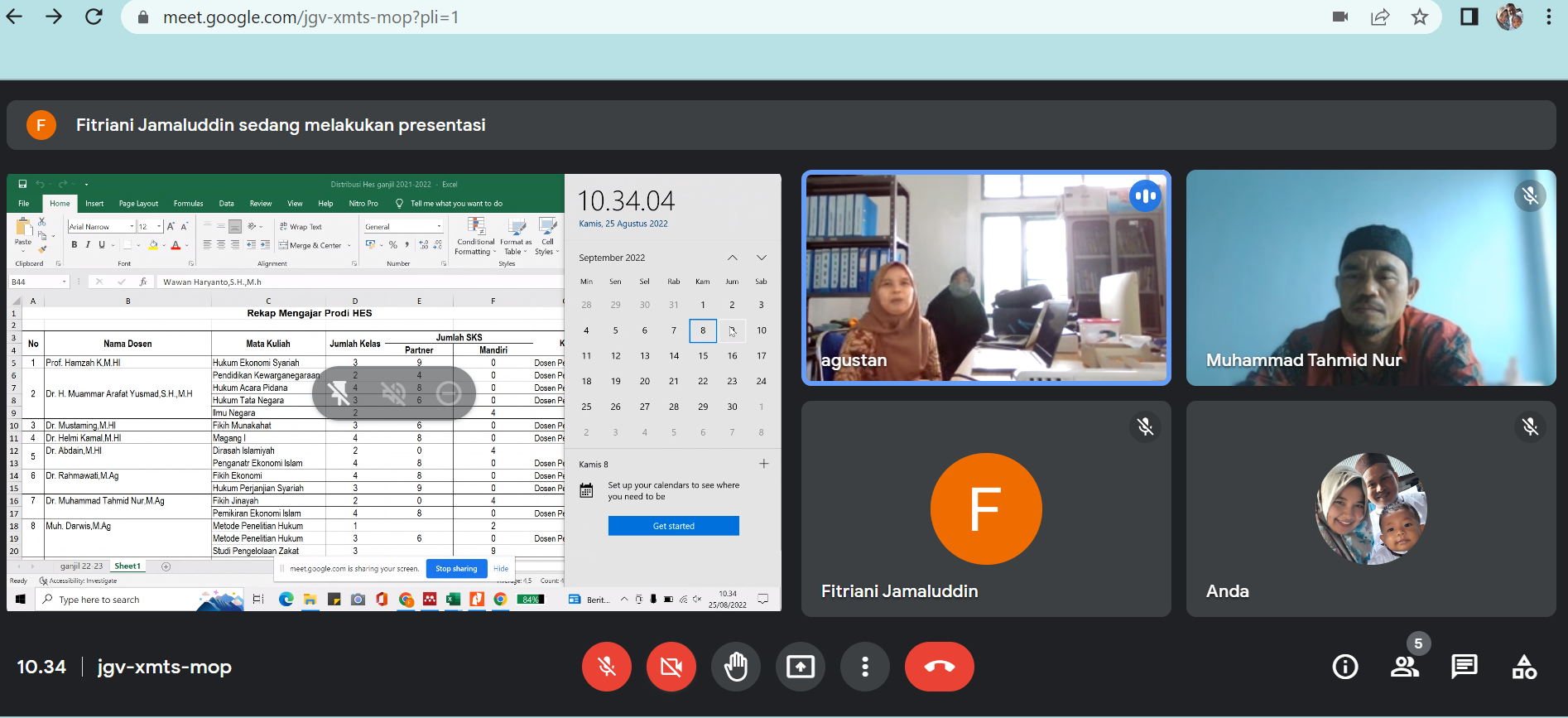Reload the Google Meet page
Screen dimensions: 1568x718
[x=94, y=17]
